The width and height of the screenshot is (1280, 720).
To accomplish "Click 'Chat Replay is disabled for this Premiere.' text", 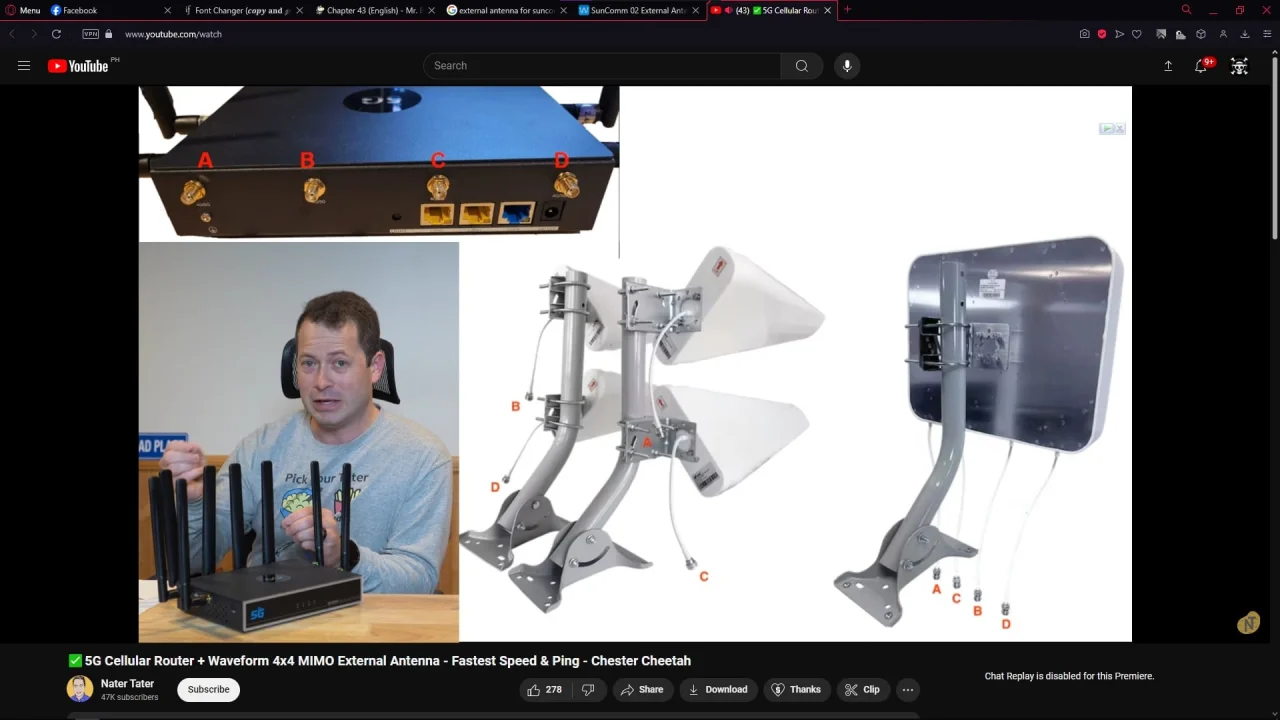I will pos(1069,676).
